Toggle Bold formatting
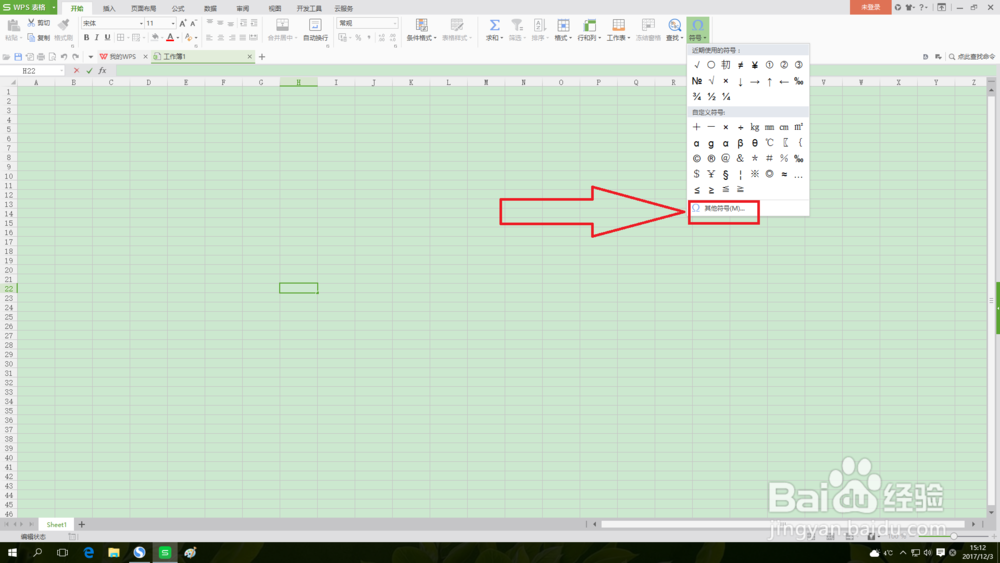 coord(86,38)
